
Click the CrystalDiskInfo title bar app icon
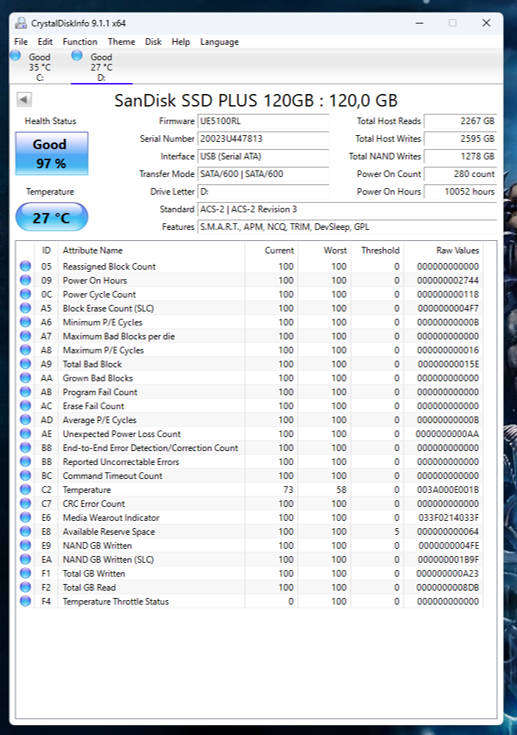coord(21,23)
